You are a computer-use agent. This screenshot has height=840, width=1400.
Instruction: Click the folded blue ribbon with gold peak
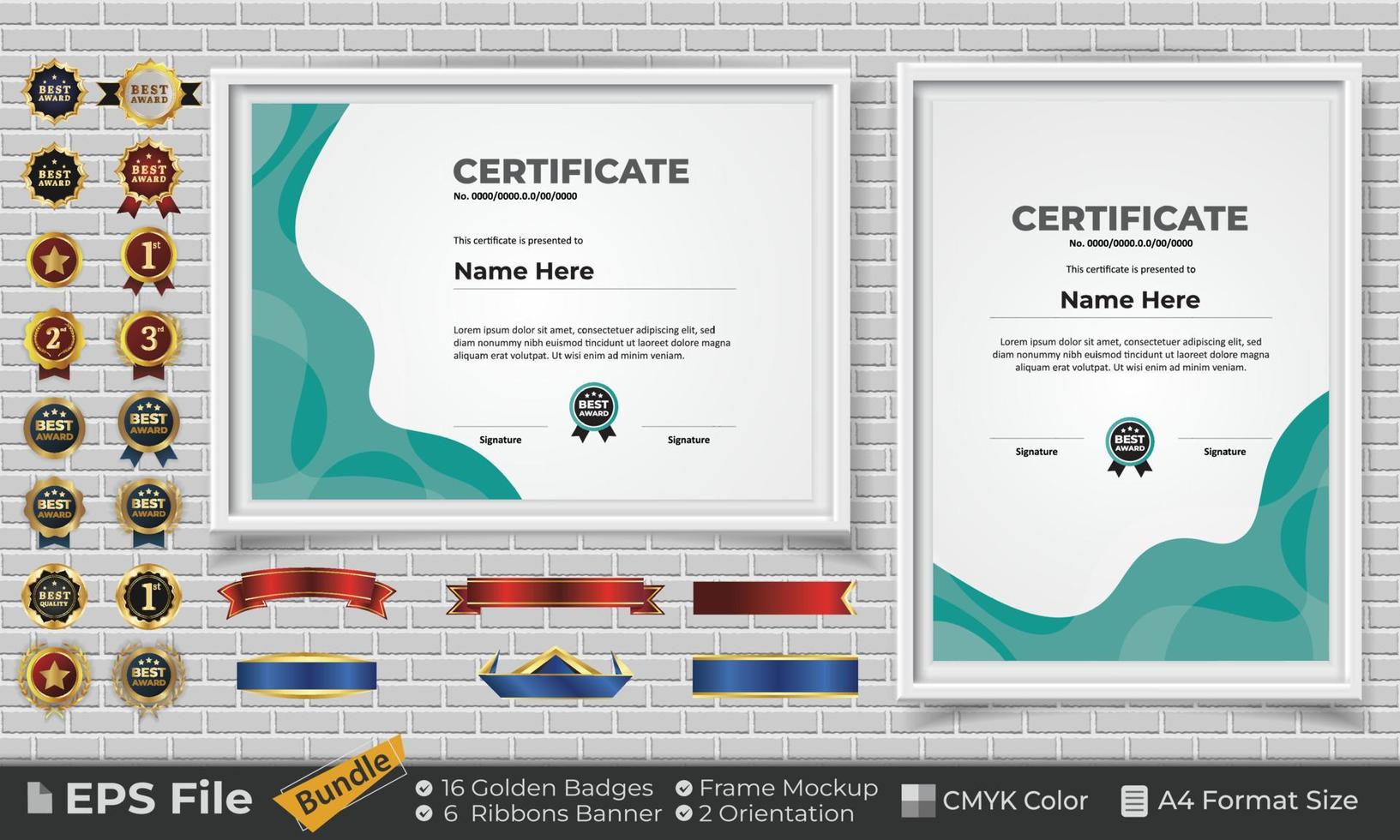tap(555, 673)
